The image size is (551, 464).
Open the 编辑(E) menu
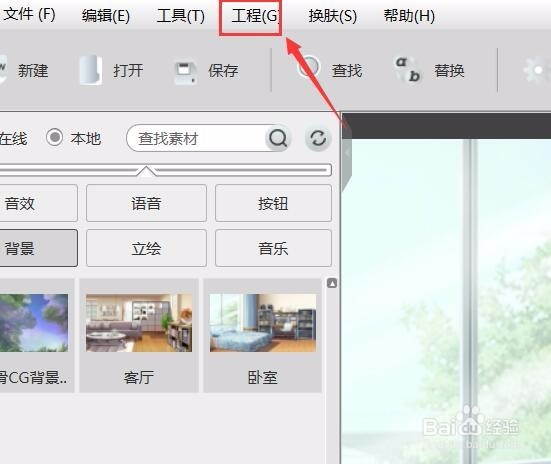106,16
